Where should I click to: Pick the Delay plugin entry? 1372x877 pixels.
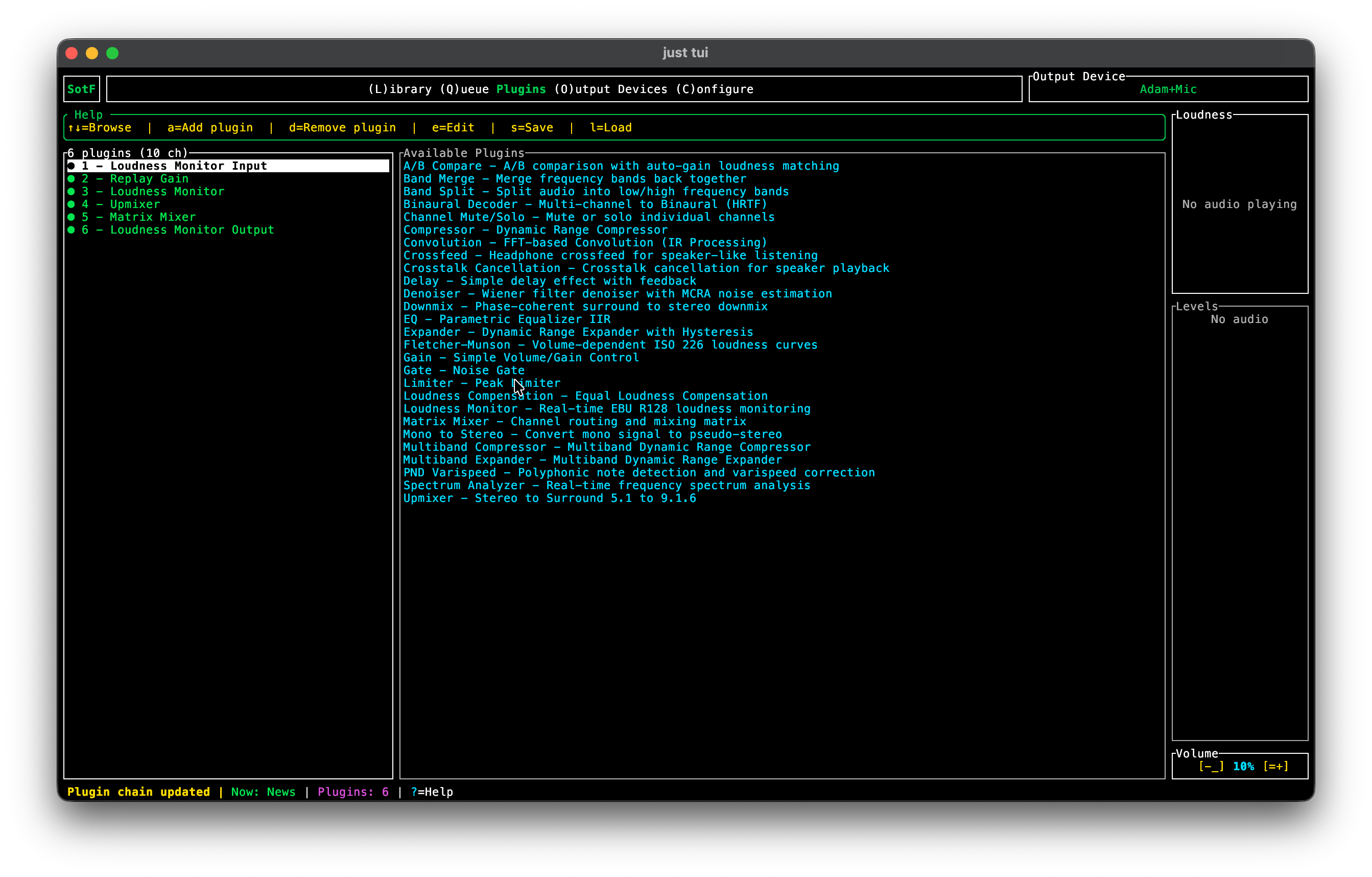[x=550, y=281]
